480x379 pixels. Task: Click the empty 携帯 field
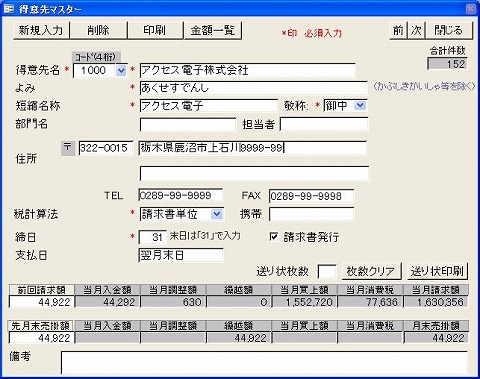click(x=311, y=214)
